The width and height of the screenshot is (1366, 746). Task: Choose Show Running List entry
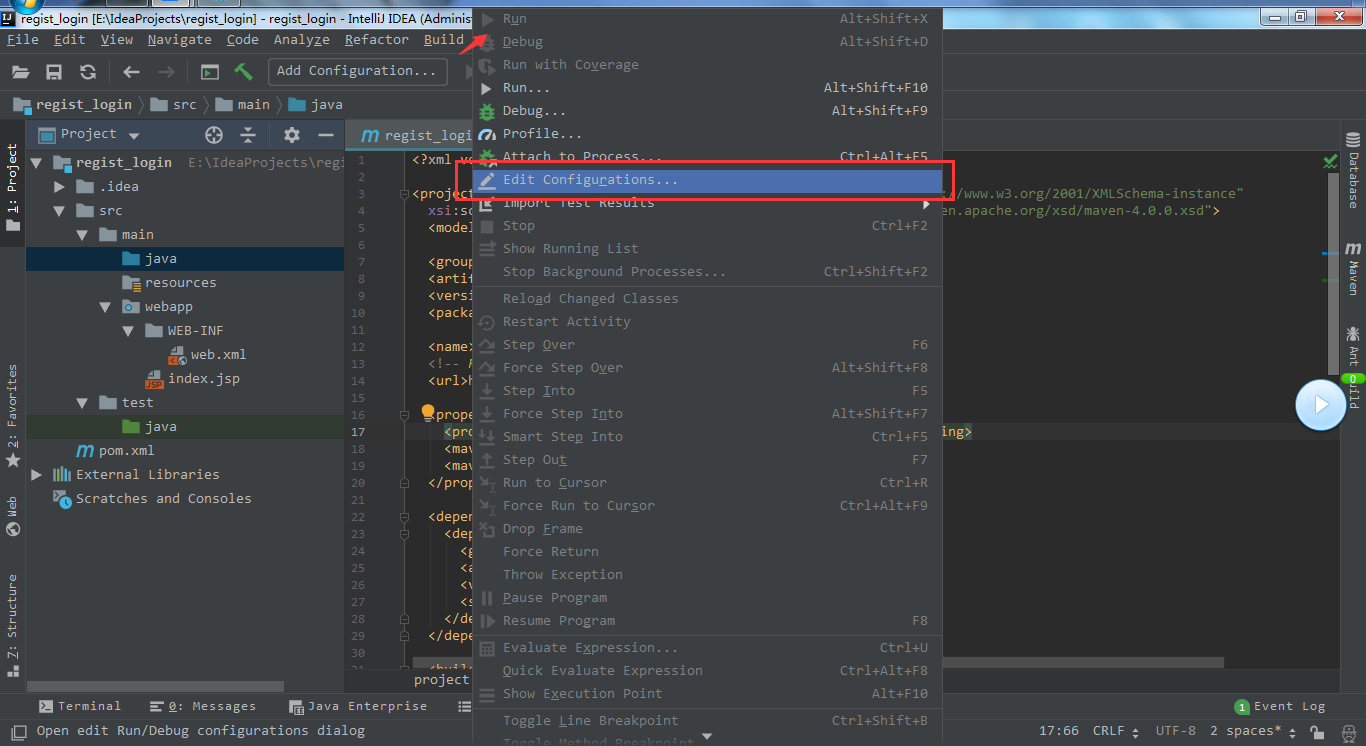point(707,249)
